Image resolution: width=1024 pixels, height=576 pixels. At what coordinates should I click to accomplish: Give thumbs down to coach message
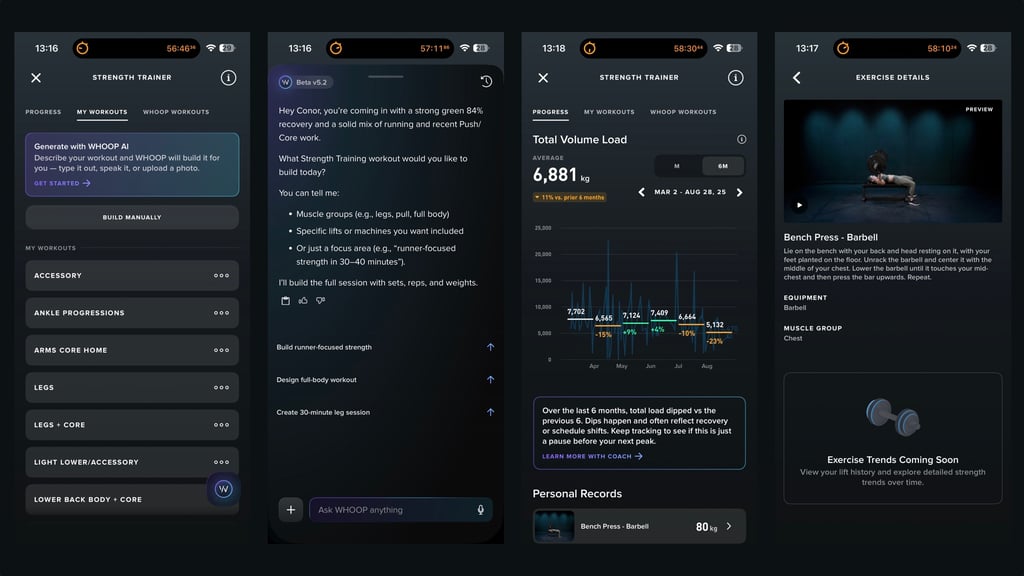[320, 300]
